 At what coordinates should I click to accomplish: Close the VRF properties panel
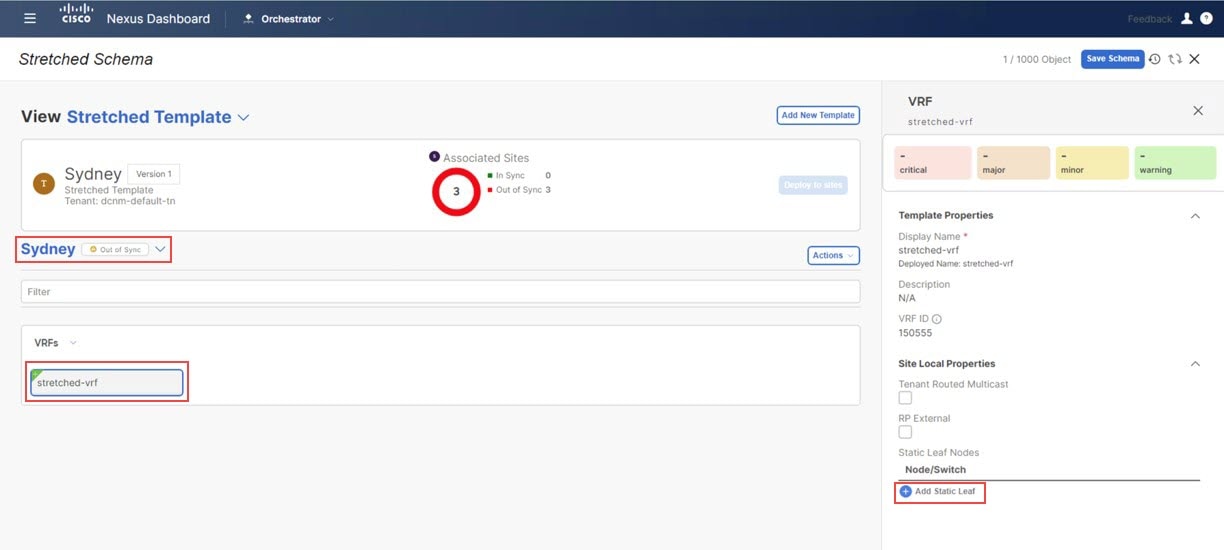point(1198,110)
